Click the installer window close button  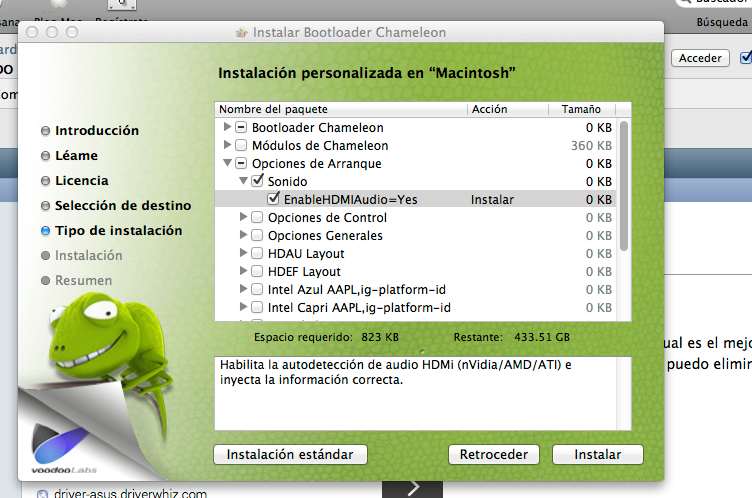point(32,32)
